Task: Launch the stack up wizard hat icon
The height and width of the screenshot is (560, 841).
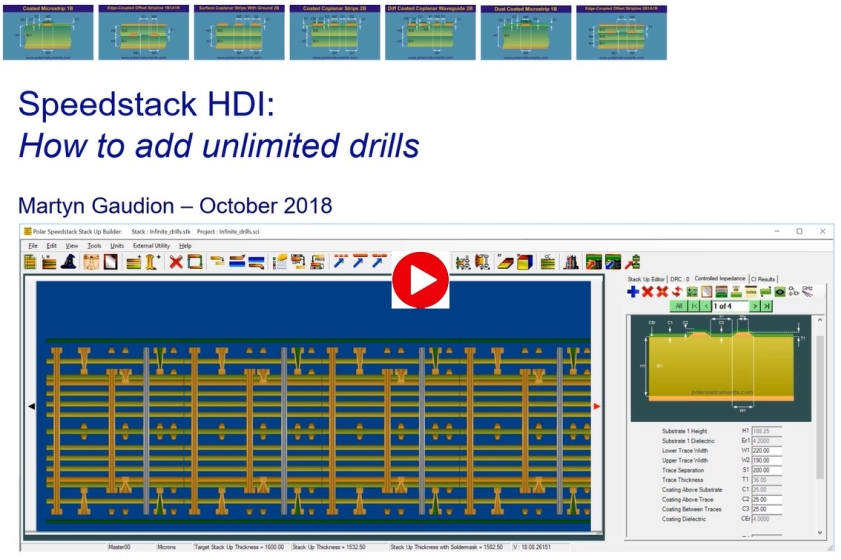Action: pos(69,262)
